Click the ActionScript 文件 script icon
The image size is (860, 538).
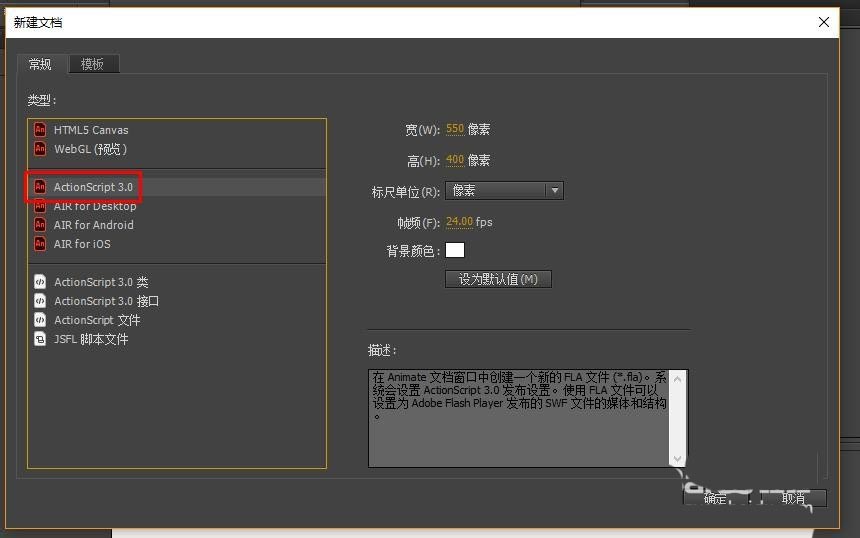click(40, 320)
